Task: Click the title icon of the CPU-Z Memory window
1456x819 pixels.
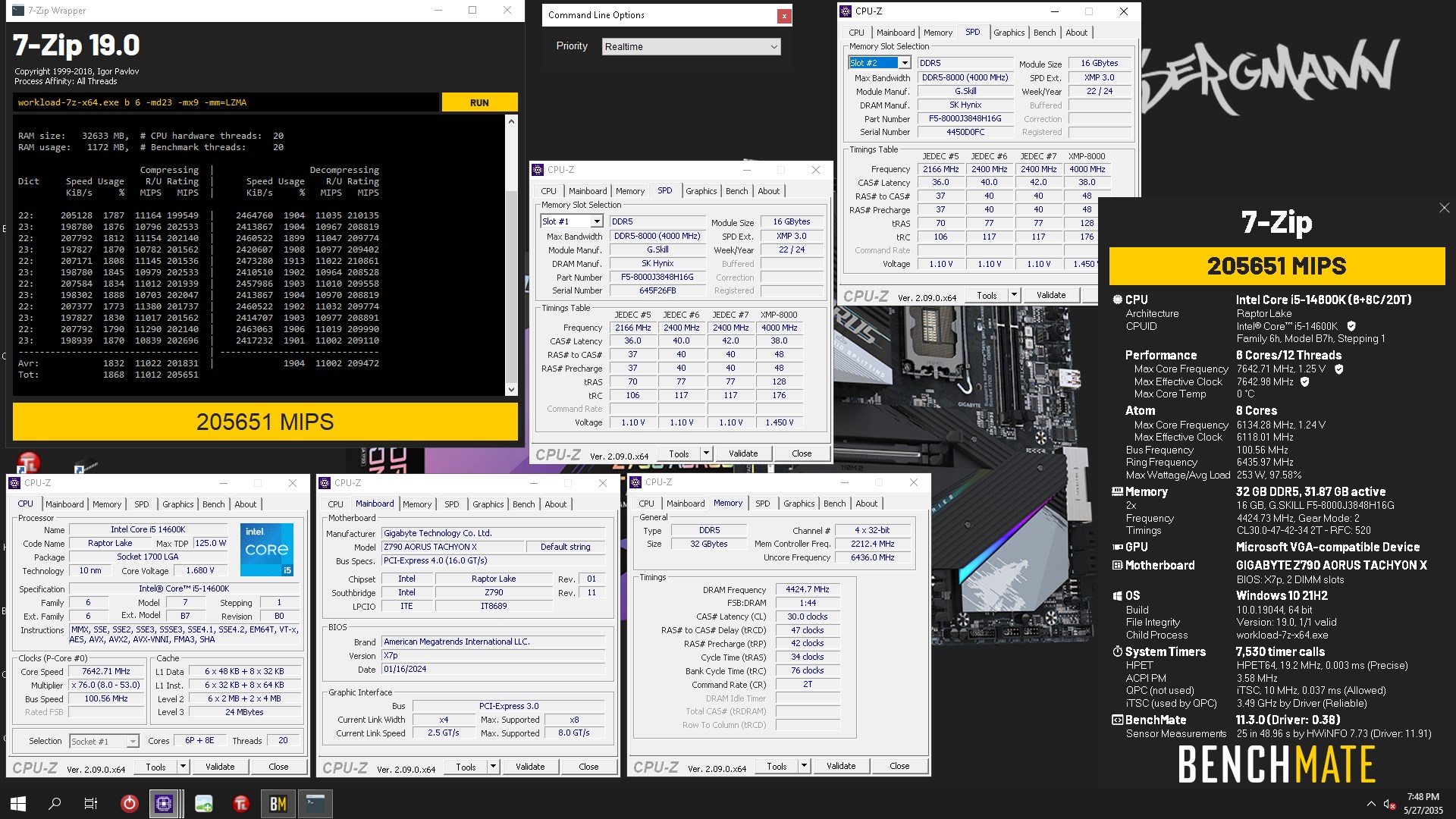Action: 635,482
